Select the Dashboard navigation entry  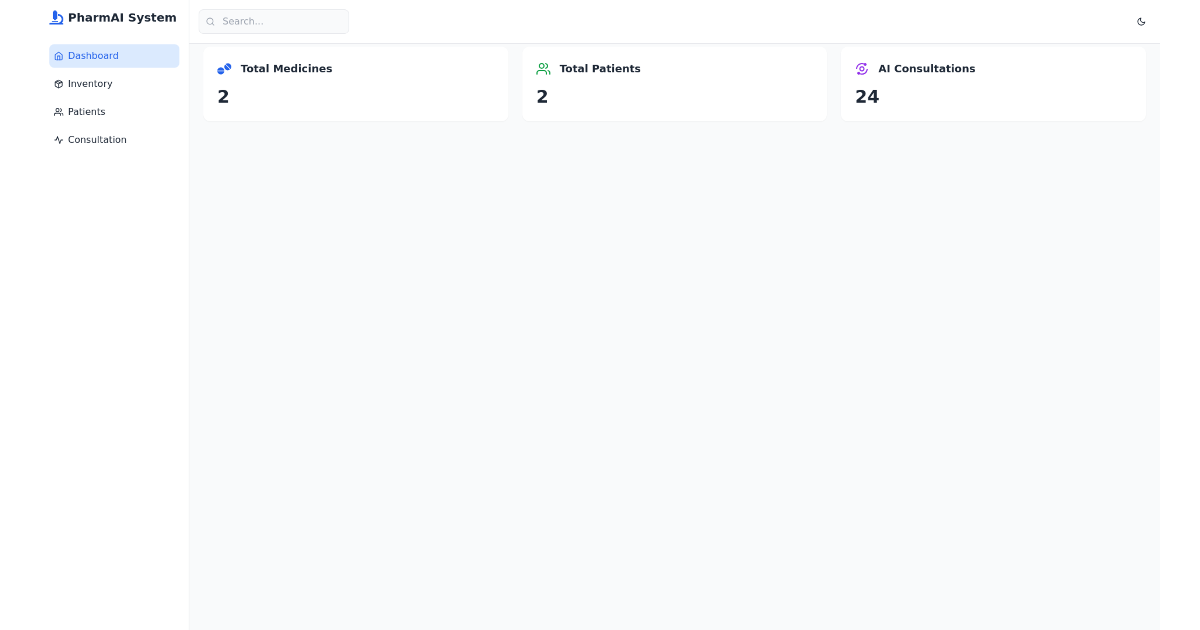94,56
